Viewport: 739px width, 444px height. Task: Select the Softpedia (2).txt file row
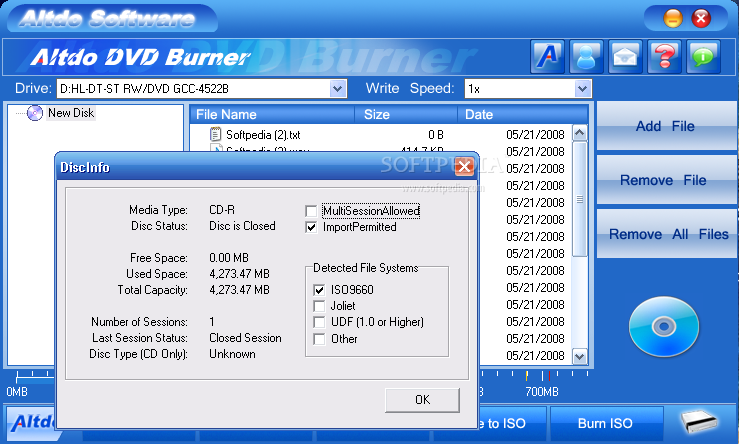(x=381, y=135)
